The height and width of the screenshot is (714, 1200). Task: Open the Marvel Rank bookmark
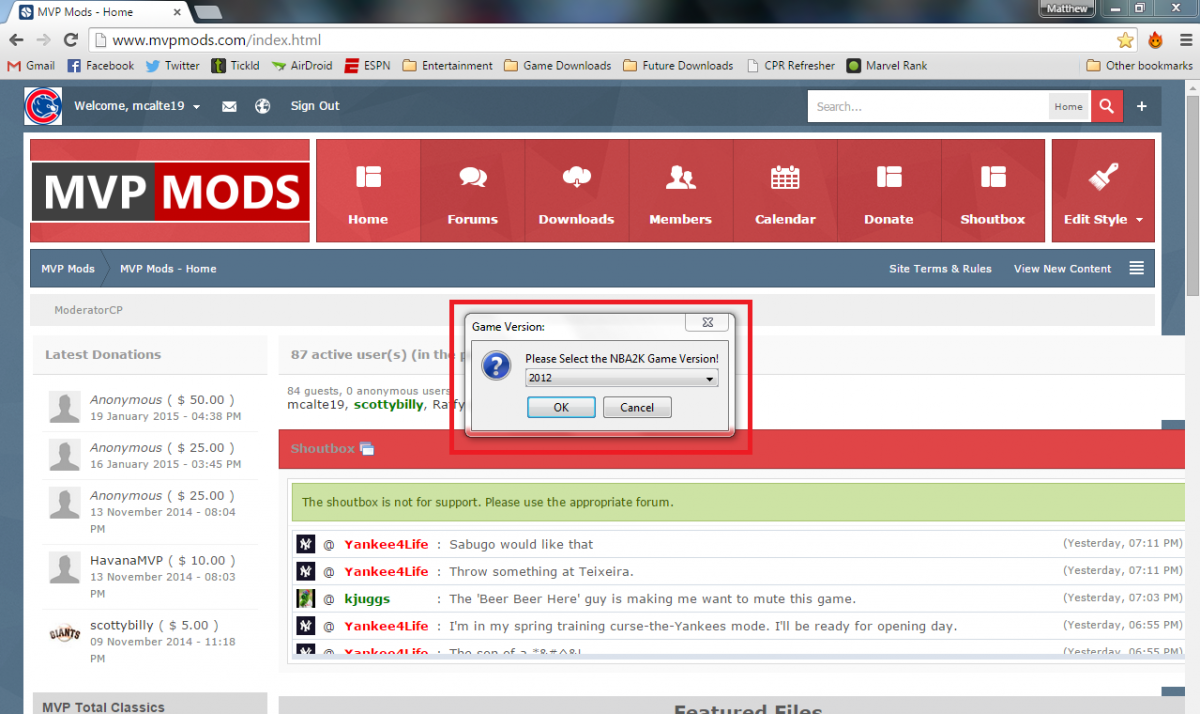[886, 66]
